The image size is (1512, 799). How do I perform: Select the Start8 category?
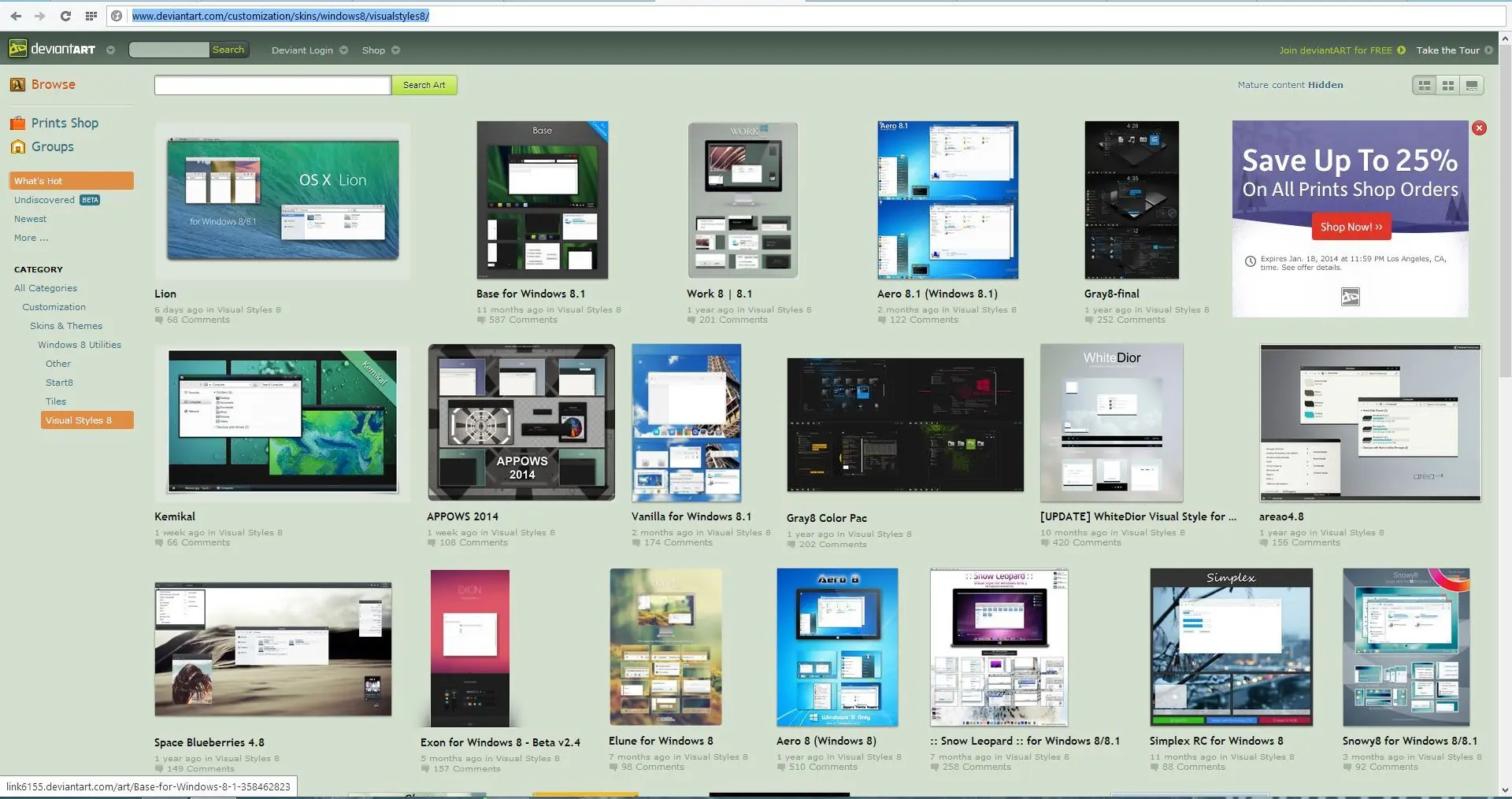click(x=59, y=383)
